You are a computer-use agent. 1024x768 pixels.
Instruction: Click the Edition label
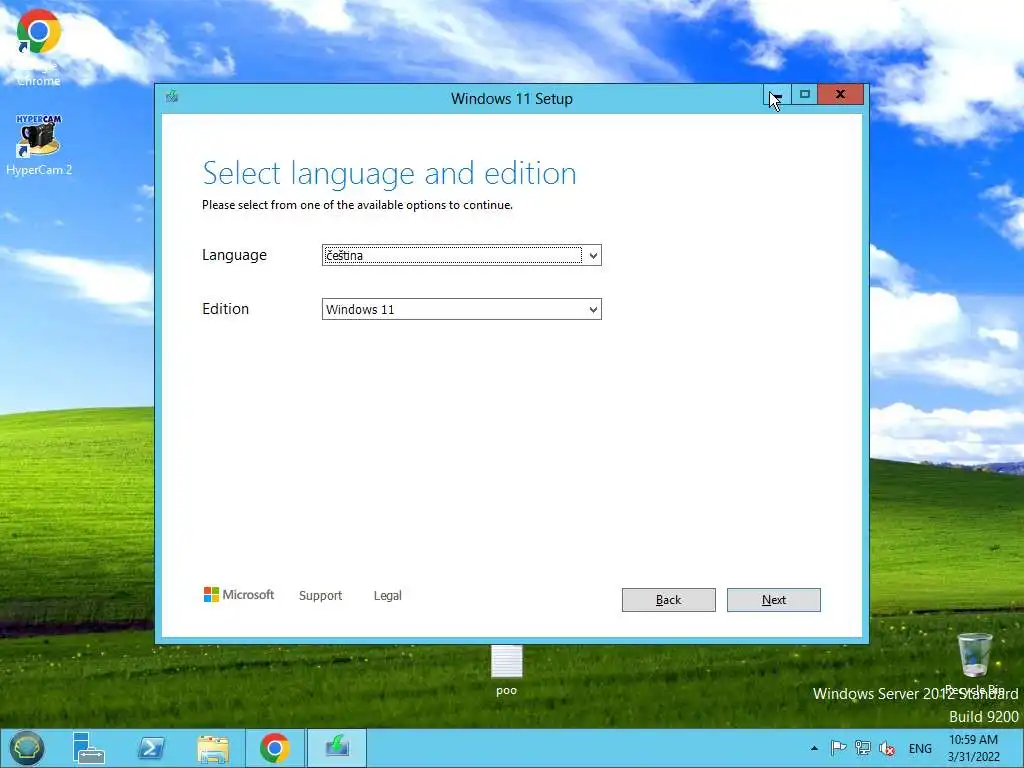pos(225,309)
